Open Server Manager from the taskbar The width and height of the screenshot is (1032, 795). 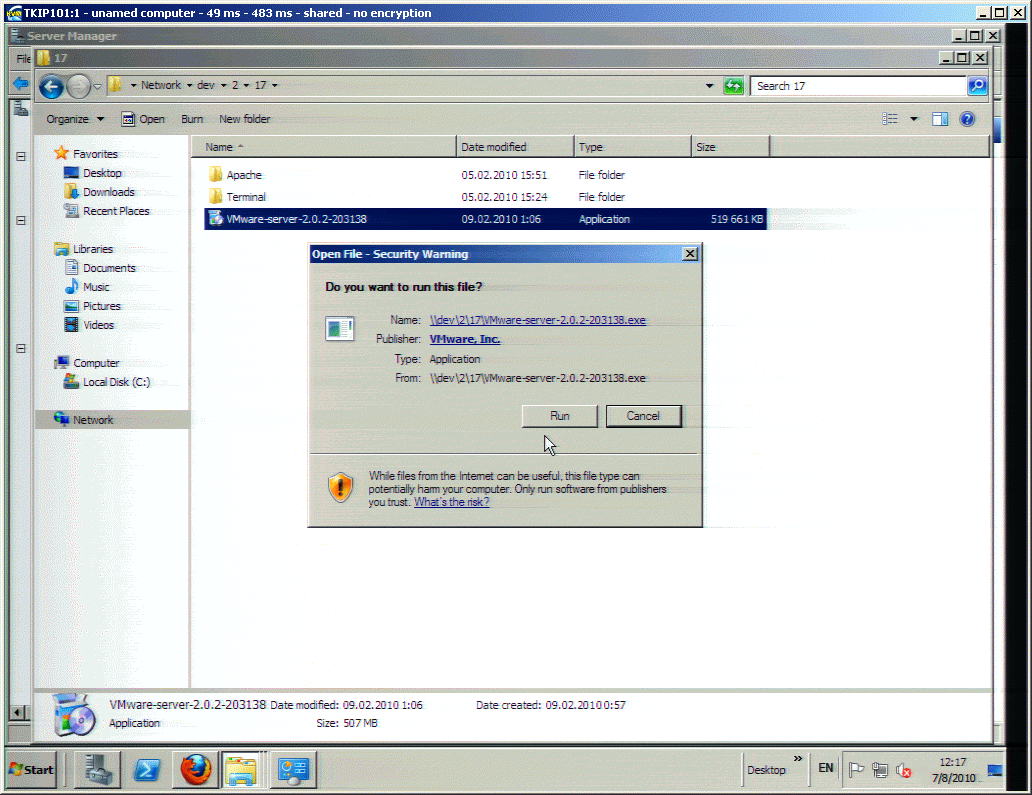click(x=98, y=769)
